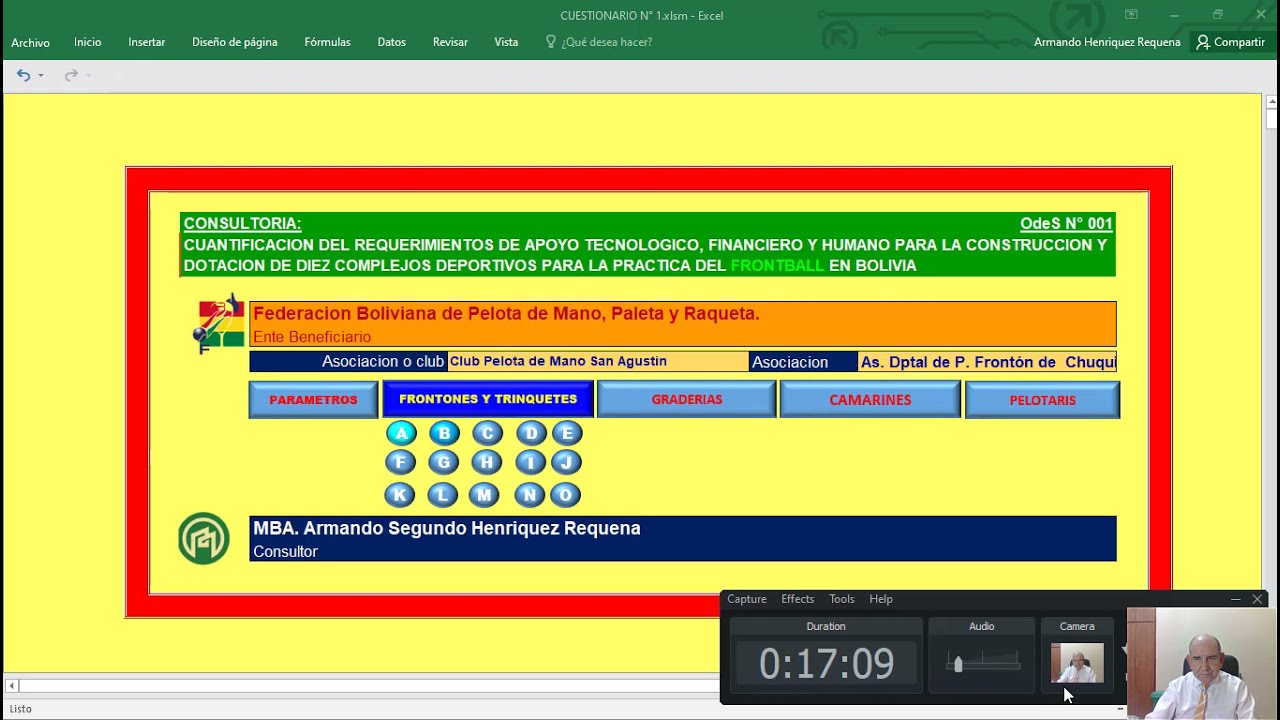Viewport: 1280px width, 720px height.
Task: Switch to the Insertar tab
Action: tap(146, 42)
